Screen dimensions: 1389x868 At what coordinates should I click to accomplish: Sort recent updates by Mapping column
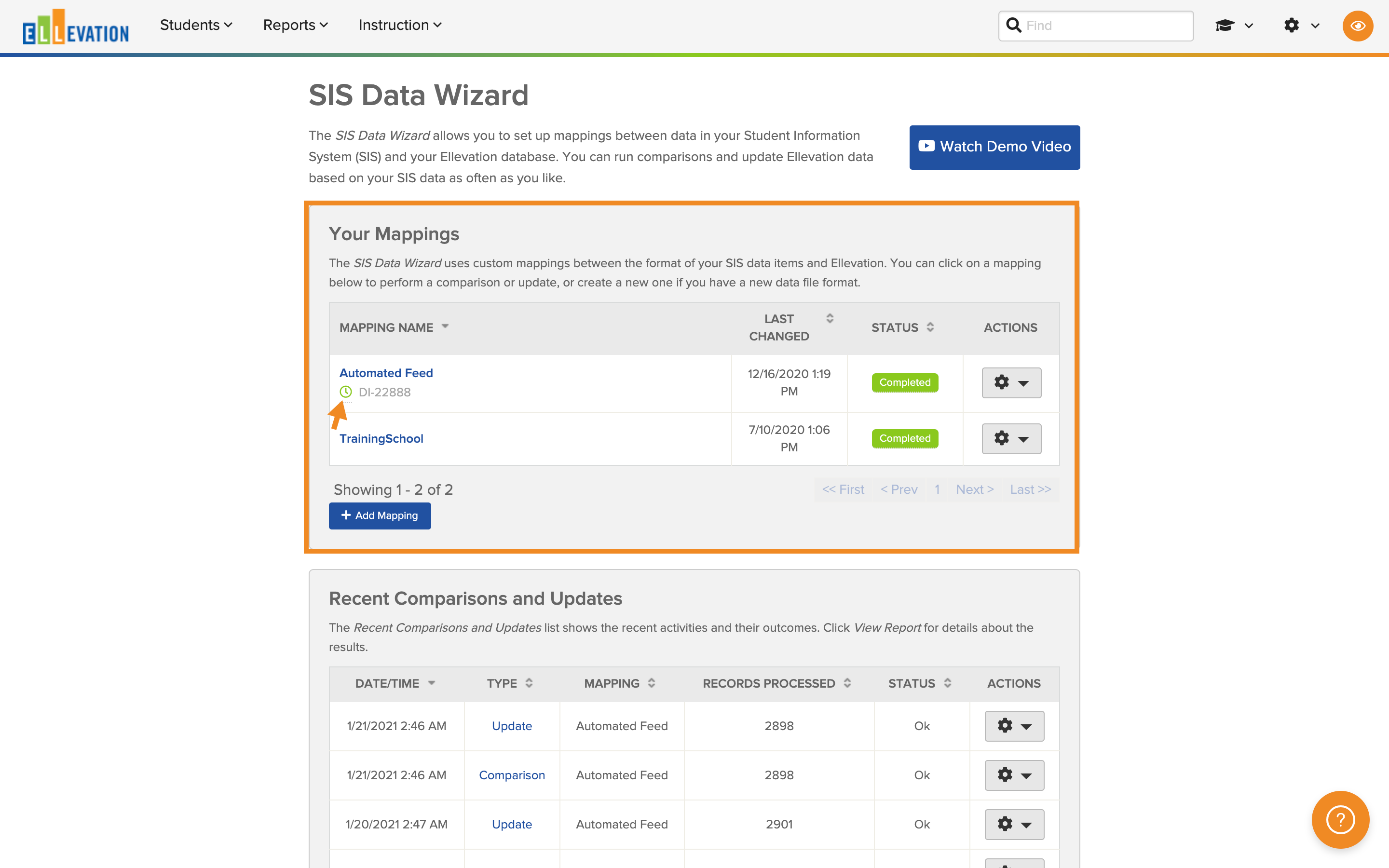pos(619,683)
